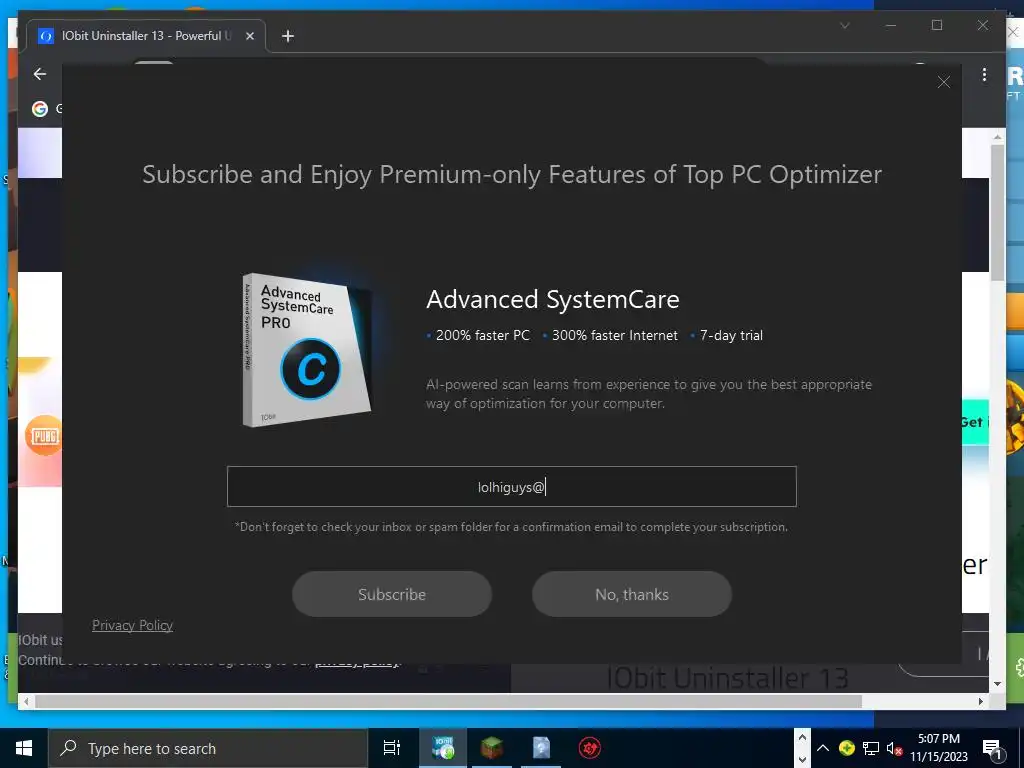This screenshot has height=768, width=1024.
Task: Click the Subscribe button
Action: [392, 594]
